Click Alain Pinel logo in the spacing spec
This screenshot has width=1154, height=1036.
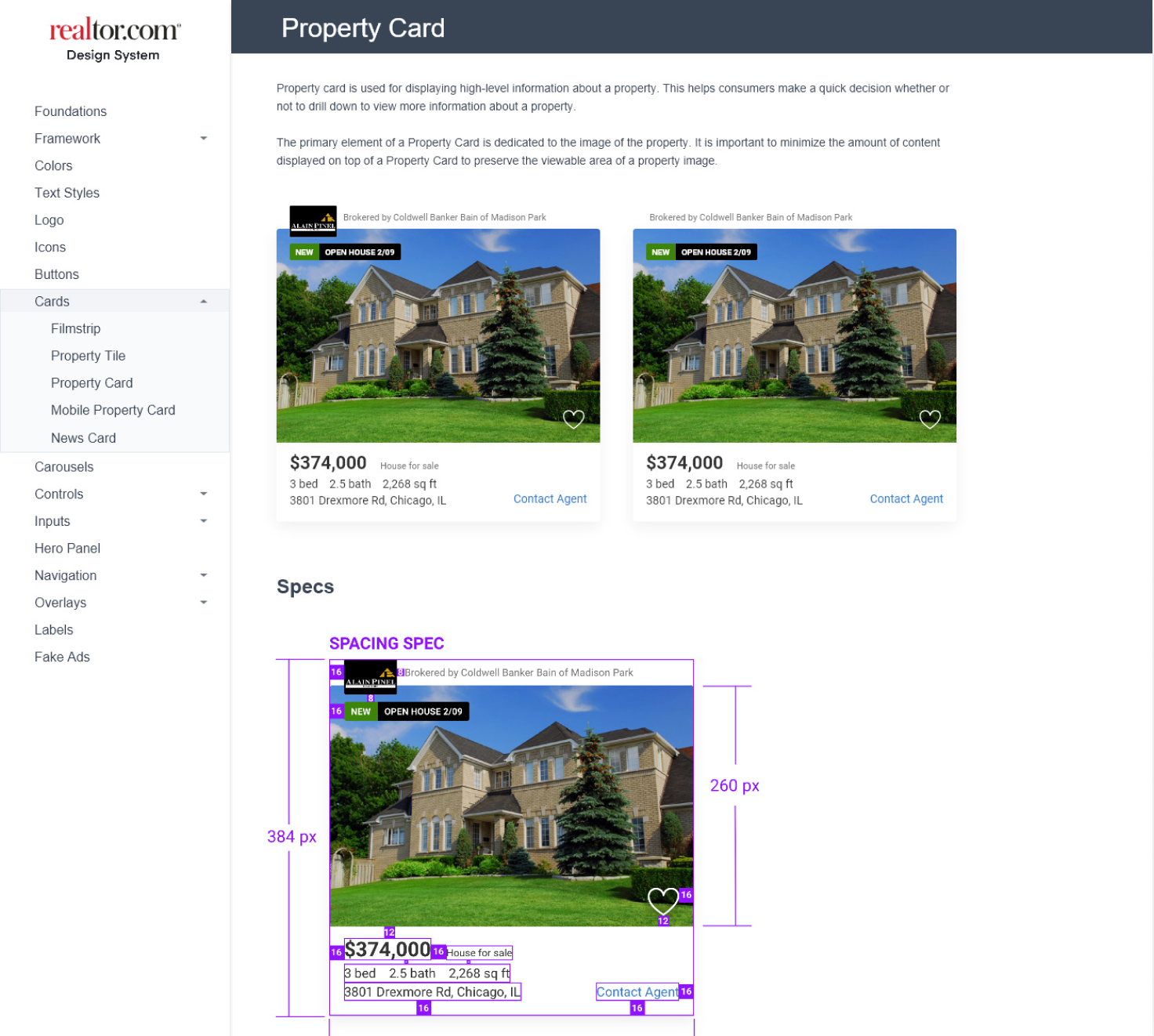click(370, 676)
